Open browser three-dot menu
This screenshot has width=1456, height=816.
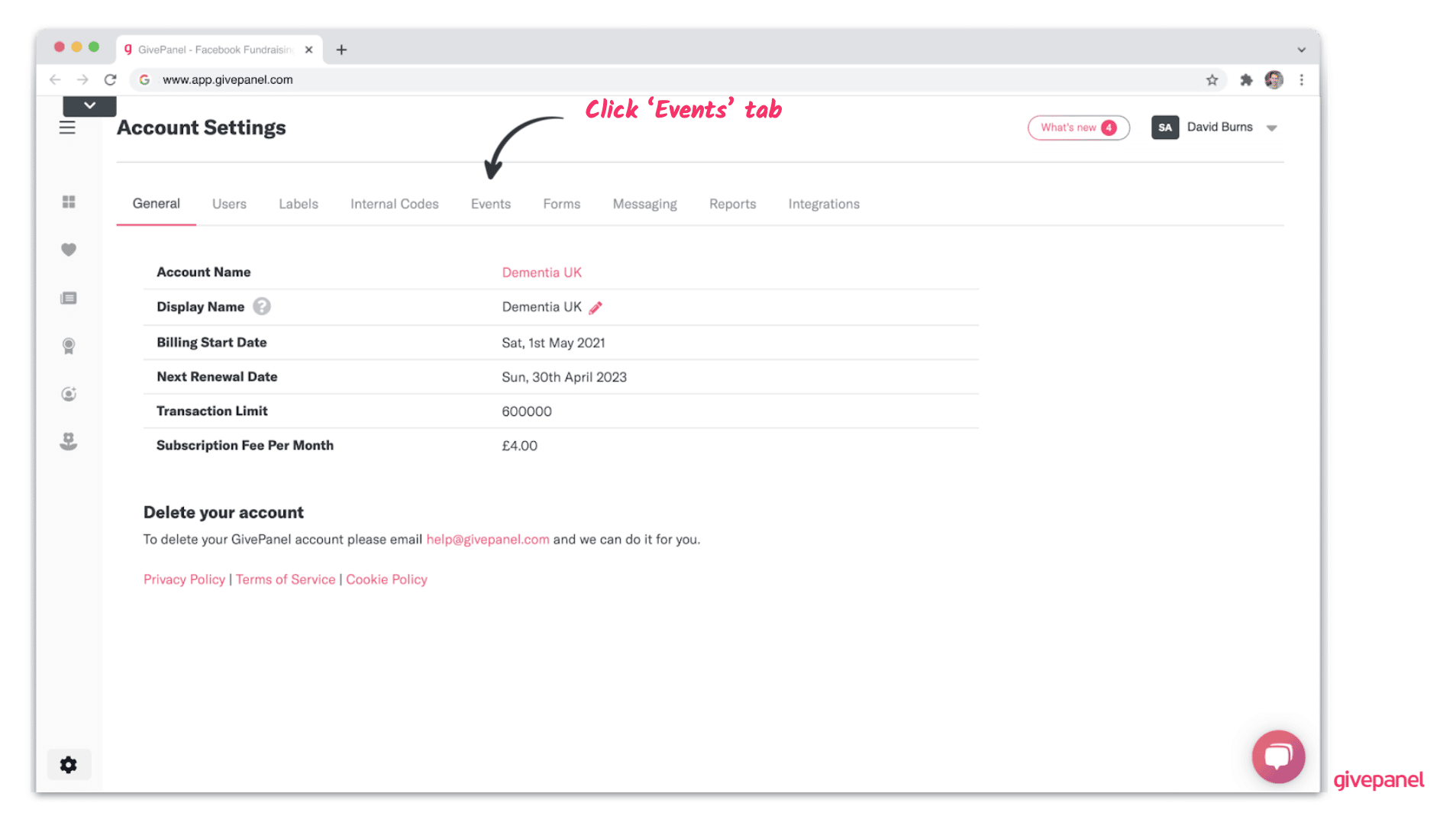click(1302, 80)
